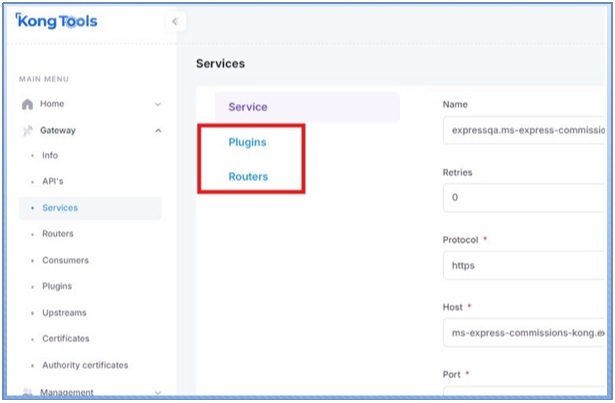The width and height of the screenshot is (615, 403).
Task: Navigate to Upstreams in the sidebar
Action: [x=64, y=312]
